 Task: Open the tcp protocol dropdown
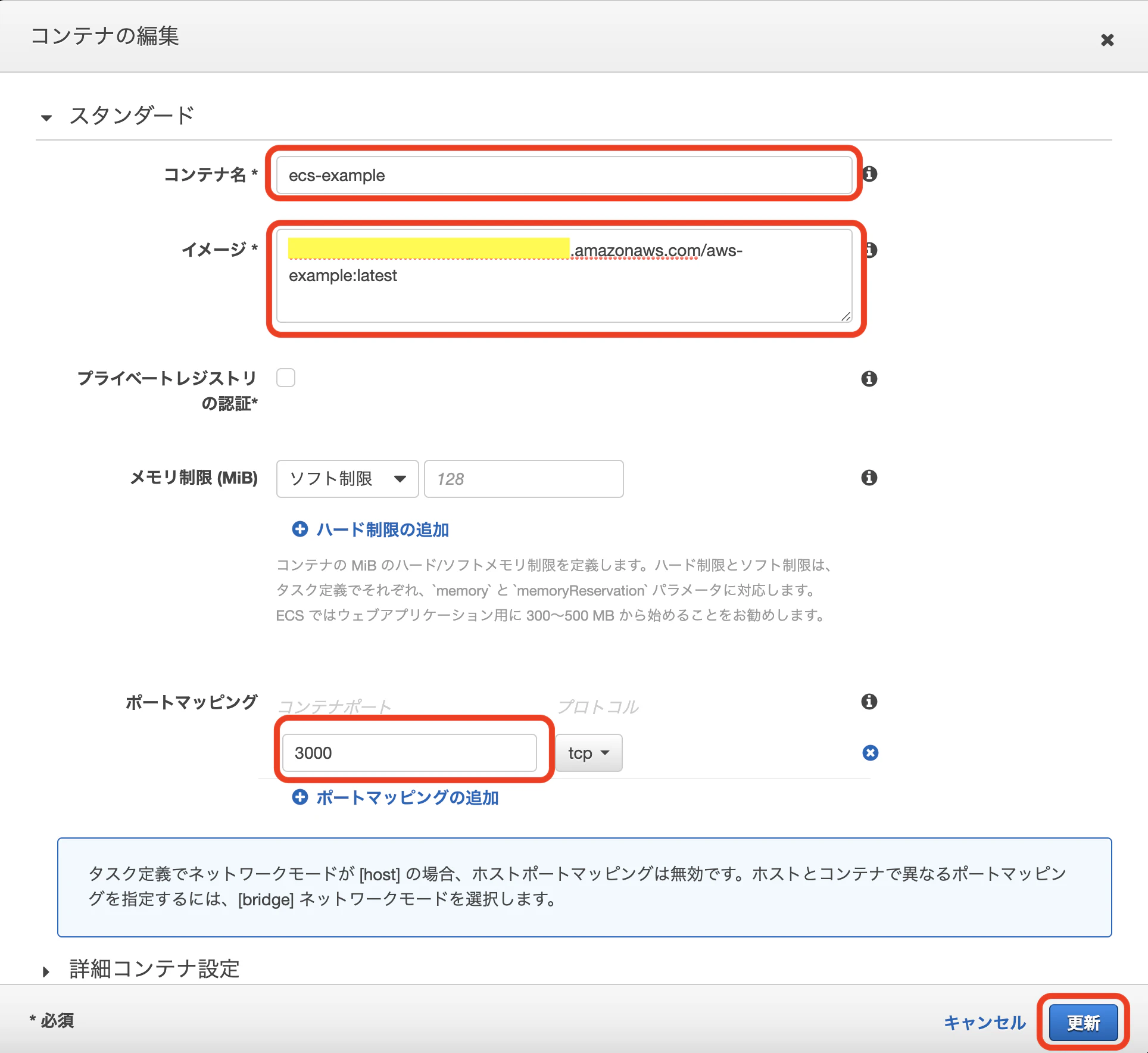(x=589, y=753)
